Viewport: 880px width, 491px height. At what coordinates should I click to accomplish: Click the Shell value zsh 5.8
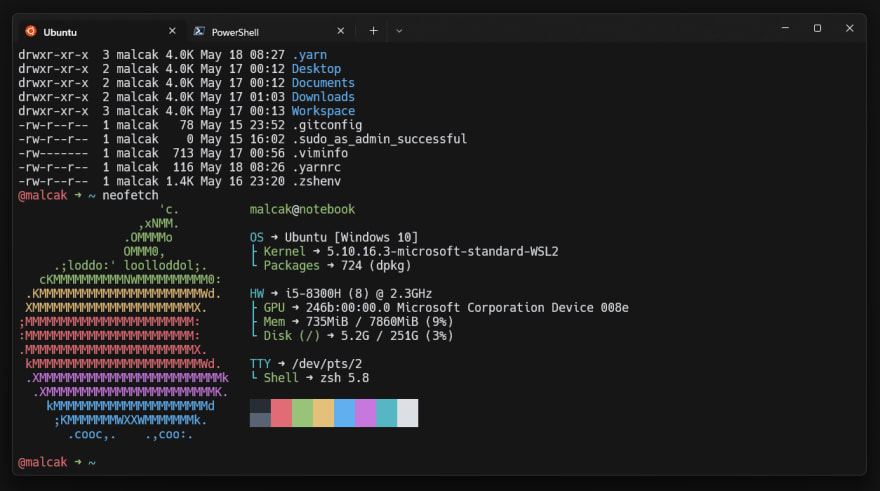point(345,378)
